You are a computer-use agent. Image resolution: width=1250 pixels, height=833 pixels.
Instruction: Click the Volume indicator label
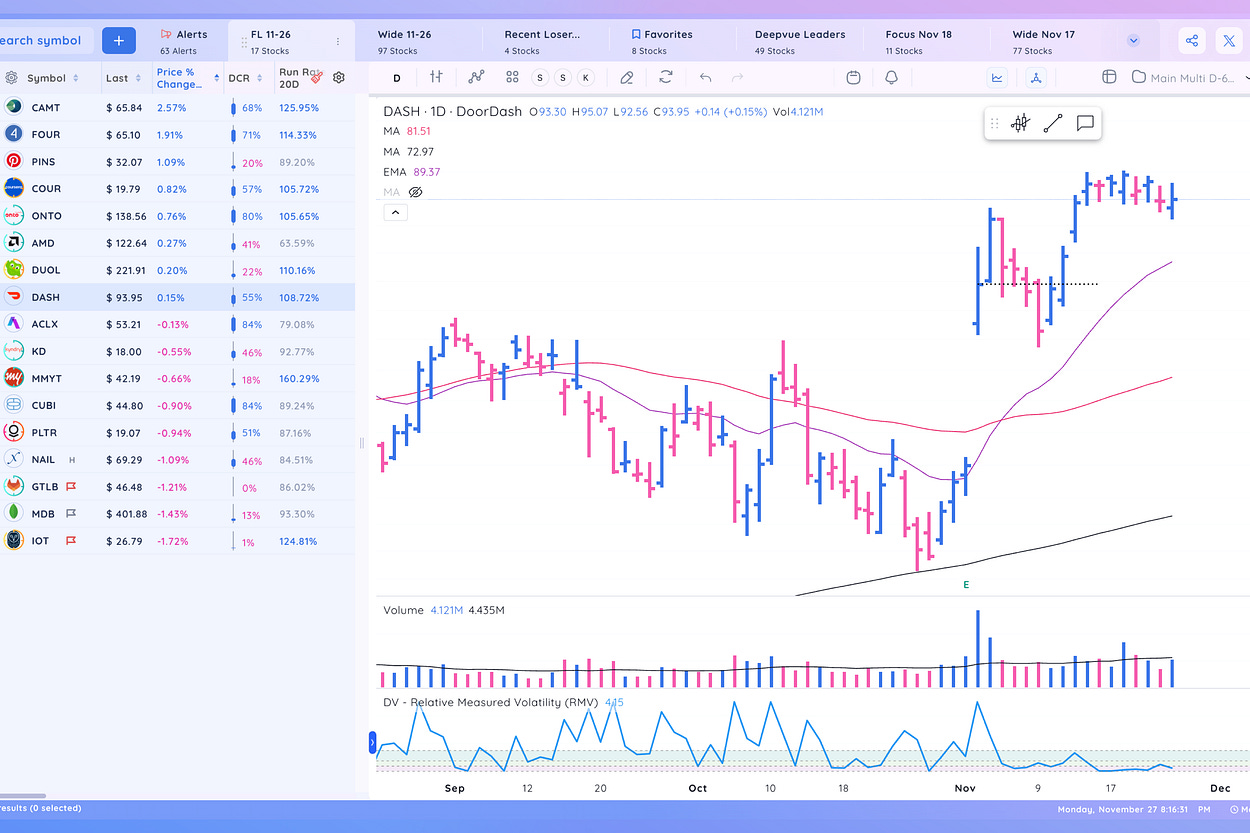coord(404,608)
